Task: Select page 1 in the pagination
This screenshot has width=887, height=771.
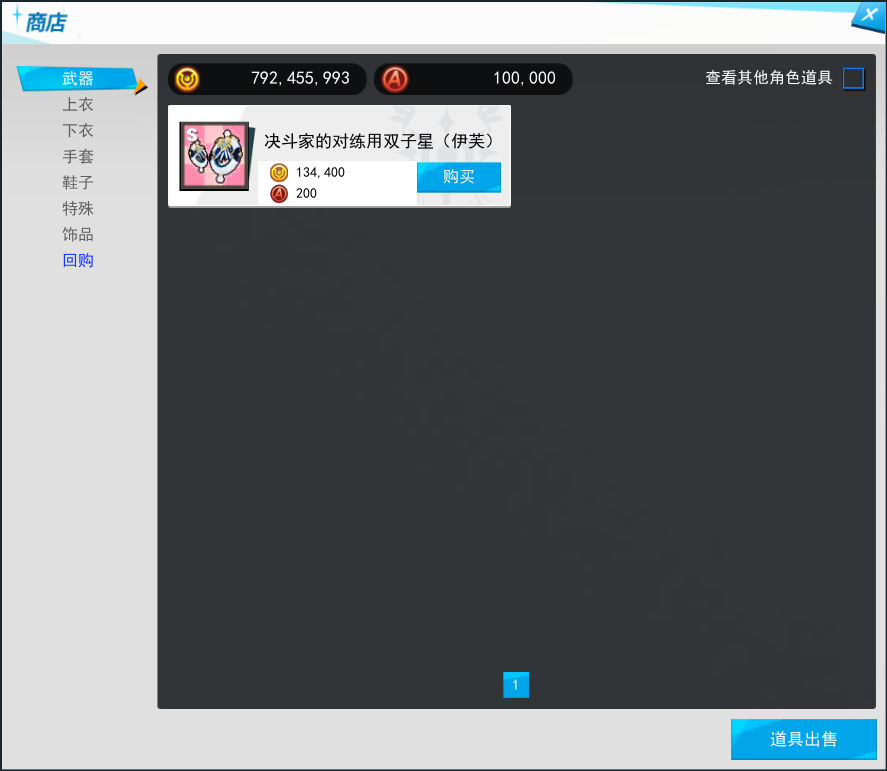Action: click(x=515, y=685)
